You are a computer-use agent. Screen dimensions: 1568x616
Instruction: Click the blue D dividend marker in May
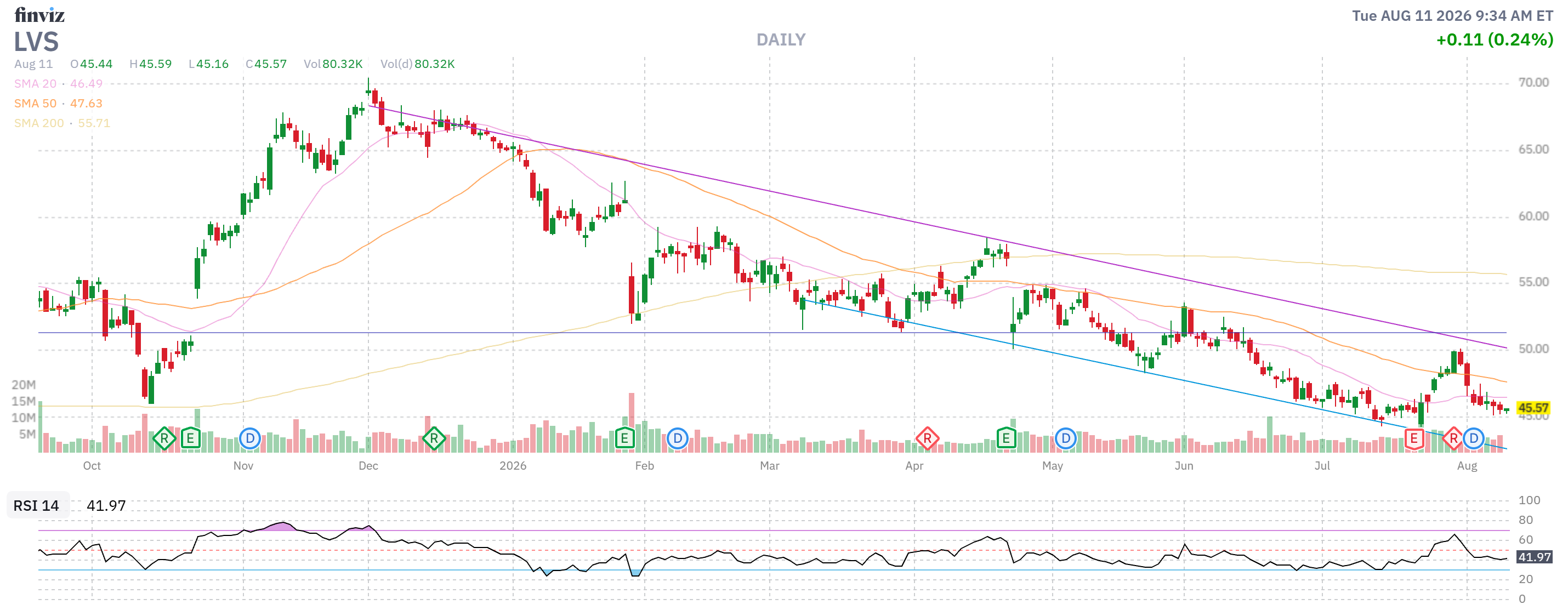tap(1065, 438)
